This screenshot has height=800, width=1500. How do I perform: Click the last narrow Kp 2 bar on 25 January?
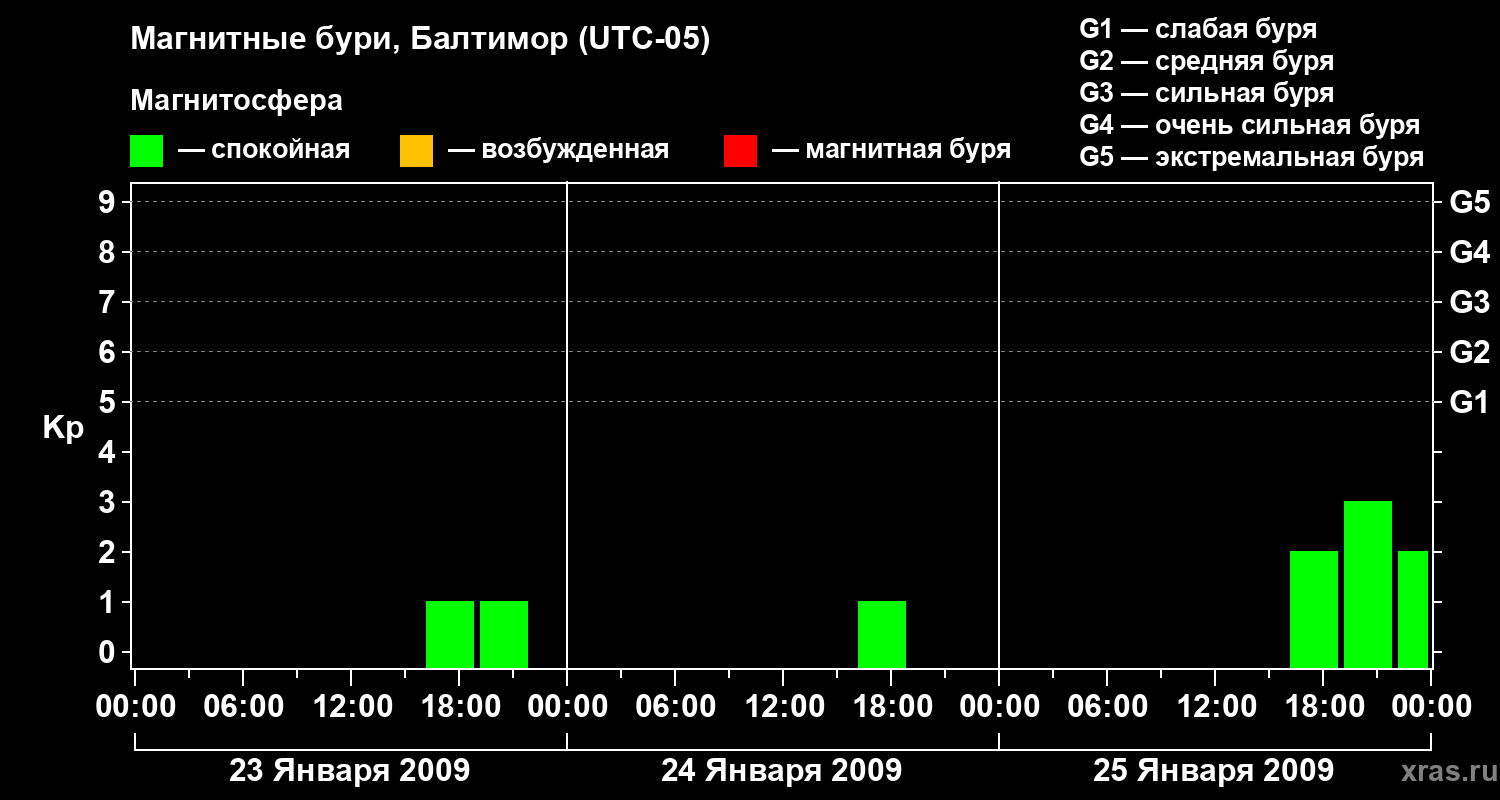click(x=1413, y=609)
